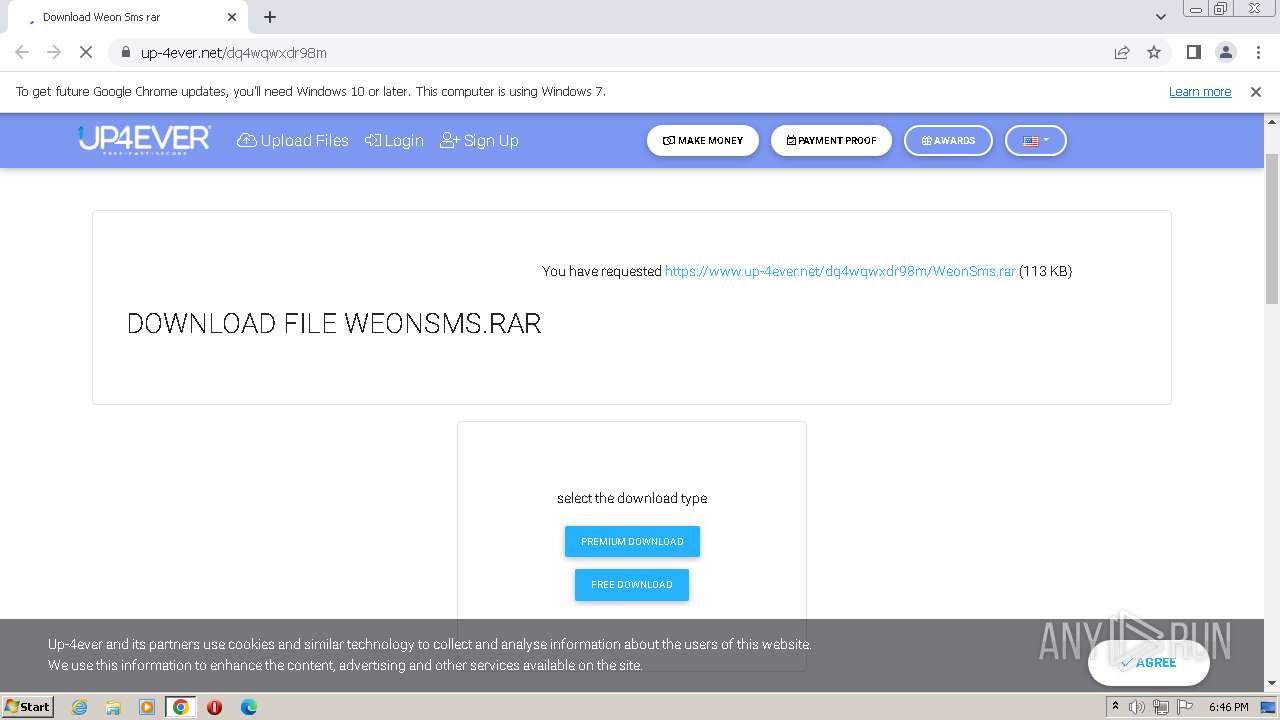The image size is (1280, 720).
Task: Launch Internet Explorer from taskbar
Action: click(x=79, y=707)
